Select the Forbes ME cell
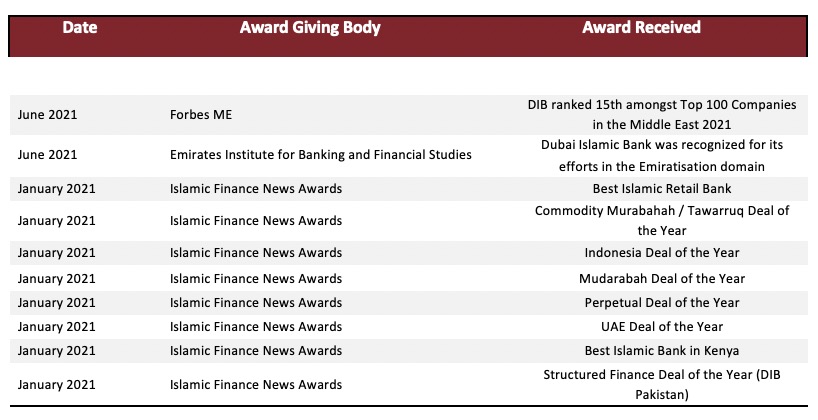Image resolution: width=818 pixels, height=420 pixels. click(x=201, y=115)
